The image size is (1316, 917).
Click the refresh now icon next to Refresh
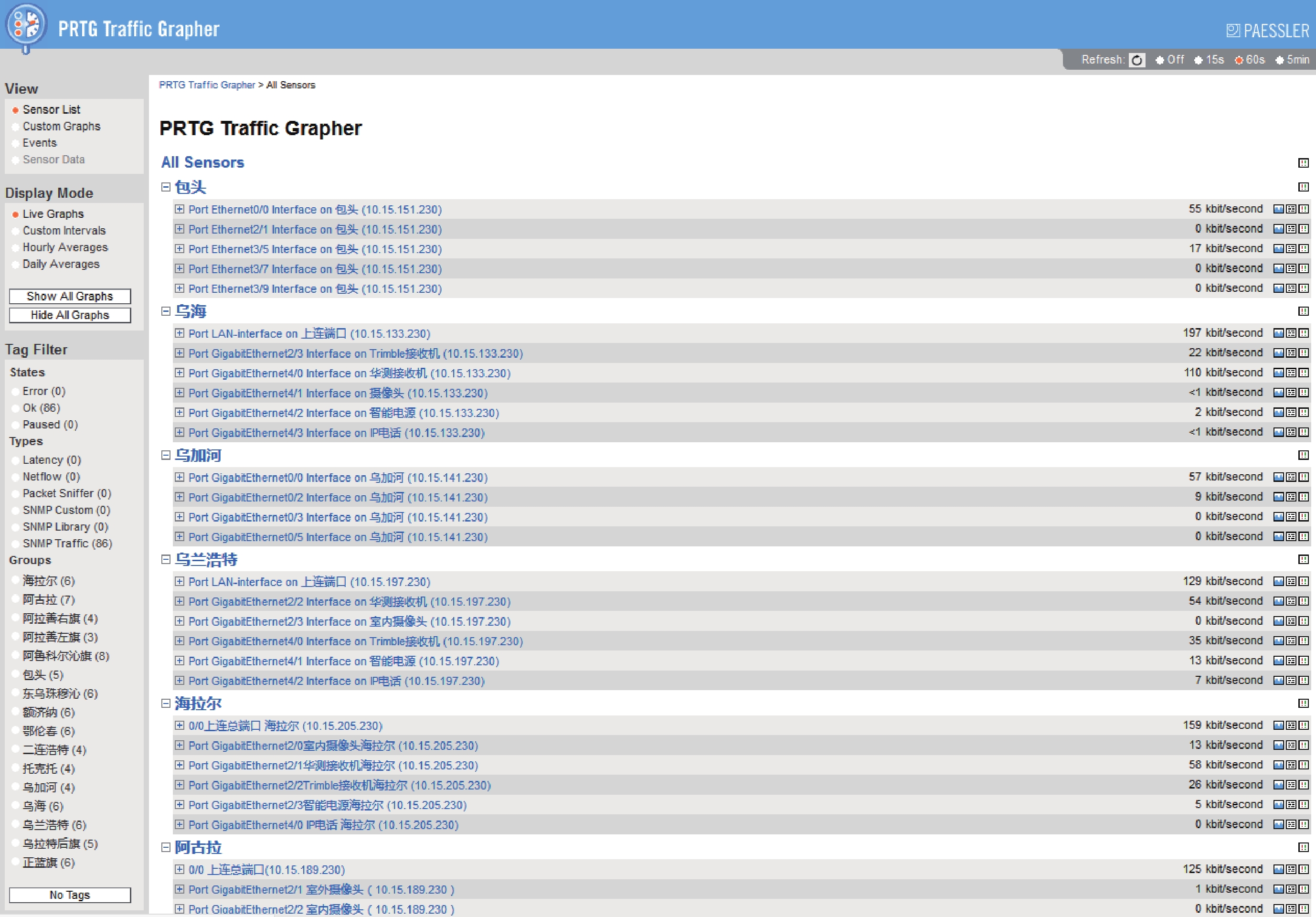pos(1136,60)
